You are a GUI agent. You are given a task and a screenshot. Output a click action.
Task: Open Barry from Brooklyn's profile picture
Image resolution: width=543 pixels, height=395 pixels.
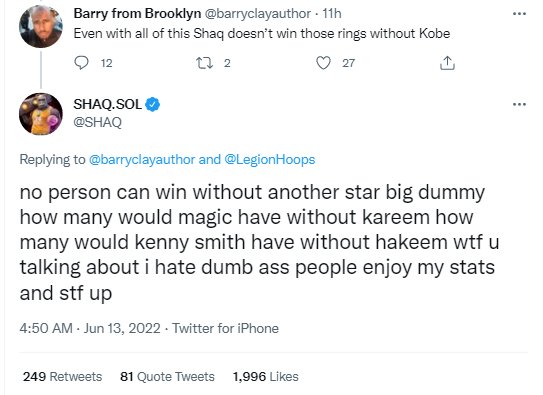[41, 26]
